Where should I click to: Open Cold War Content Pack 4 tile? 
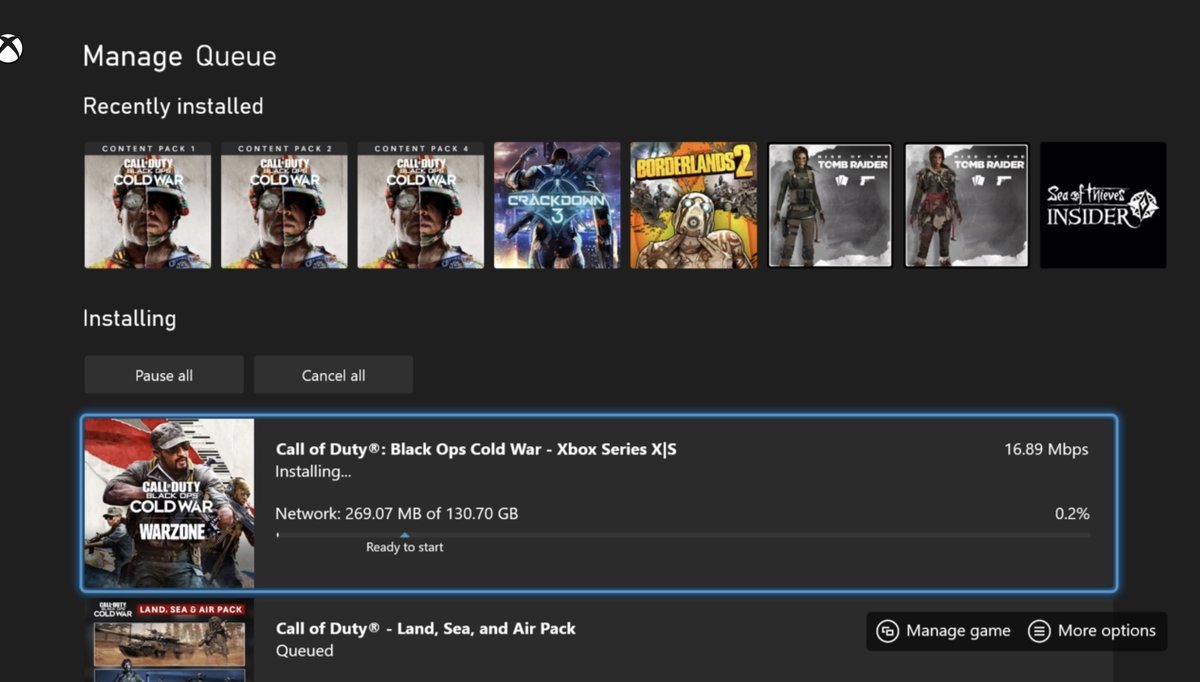click(421, 205)
